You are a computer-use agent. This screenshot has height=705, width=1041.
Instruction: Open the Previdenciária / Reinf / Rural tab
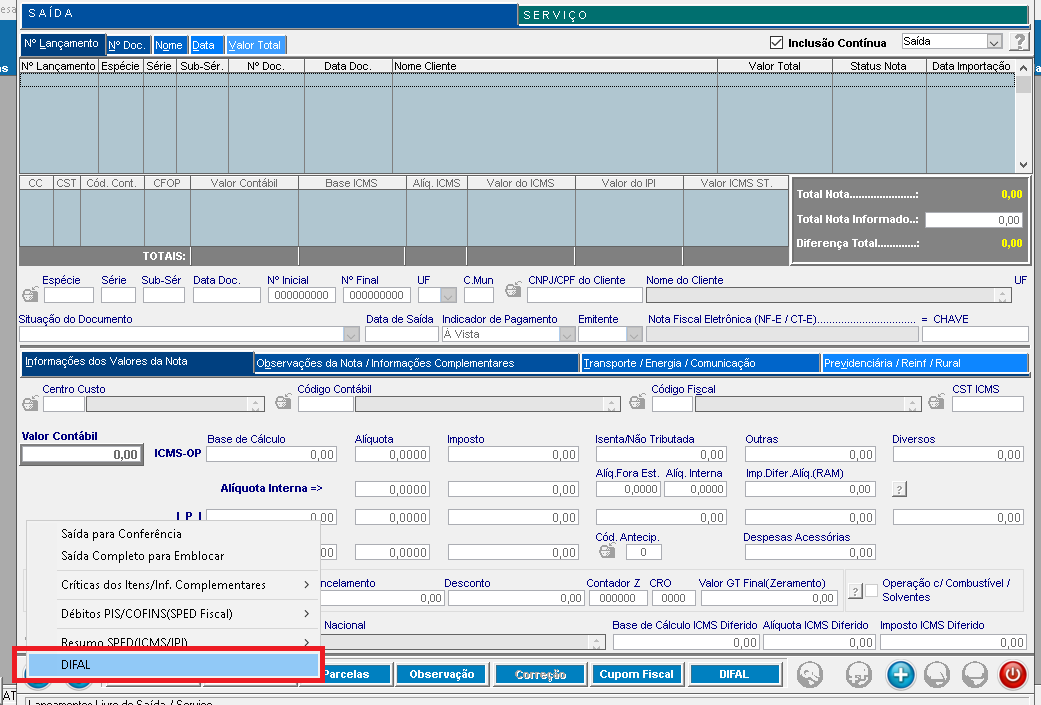925,363
